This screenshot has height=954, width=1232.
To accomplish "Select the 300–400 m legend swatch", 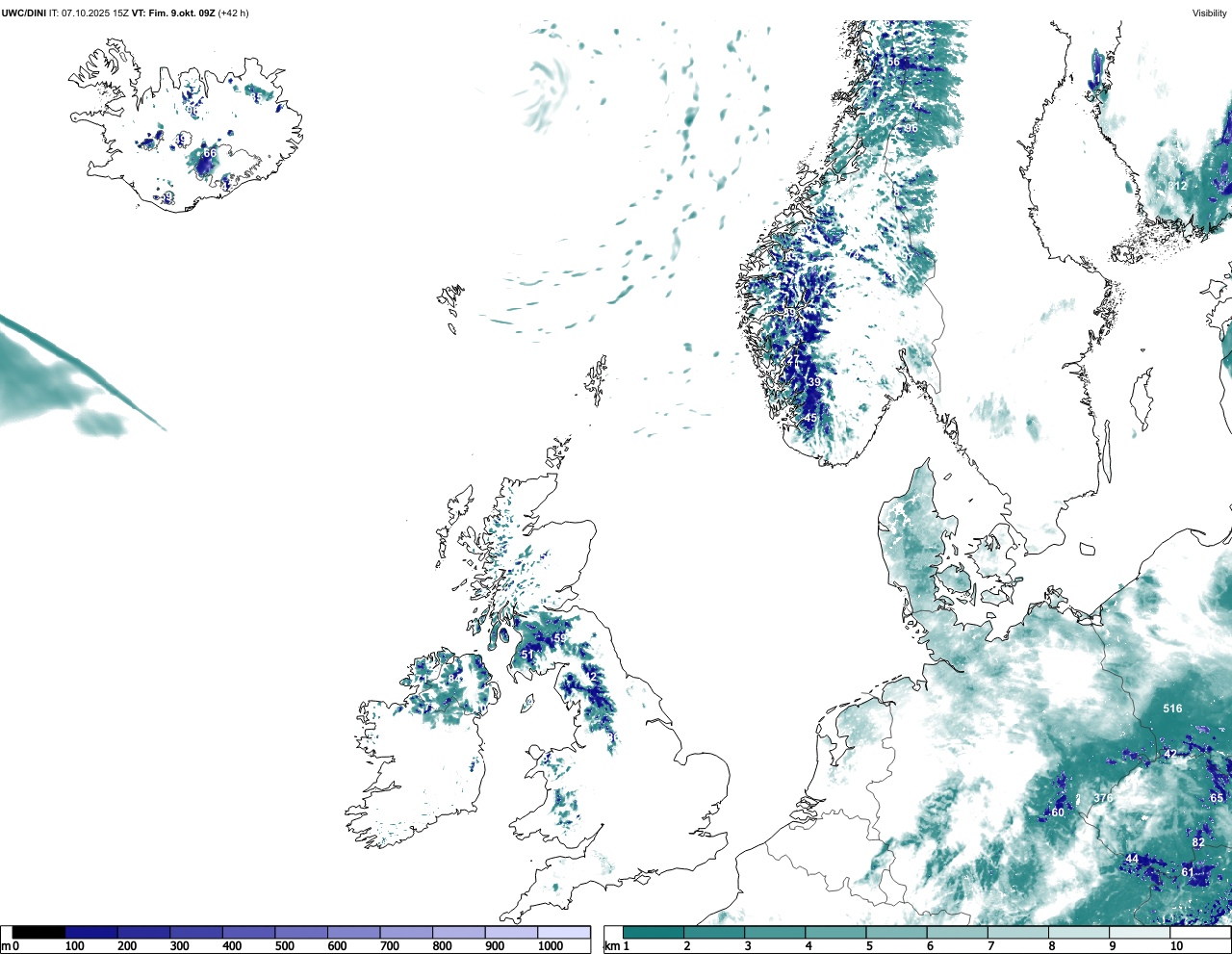I will (x=196, y=933).
